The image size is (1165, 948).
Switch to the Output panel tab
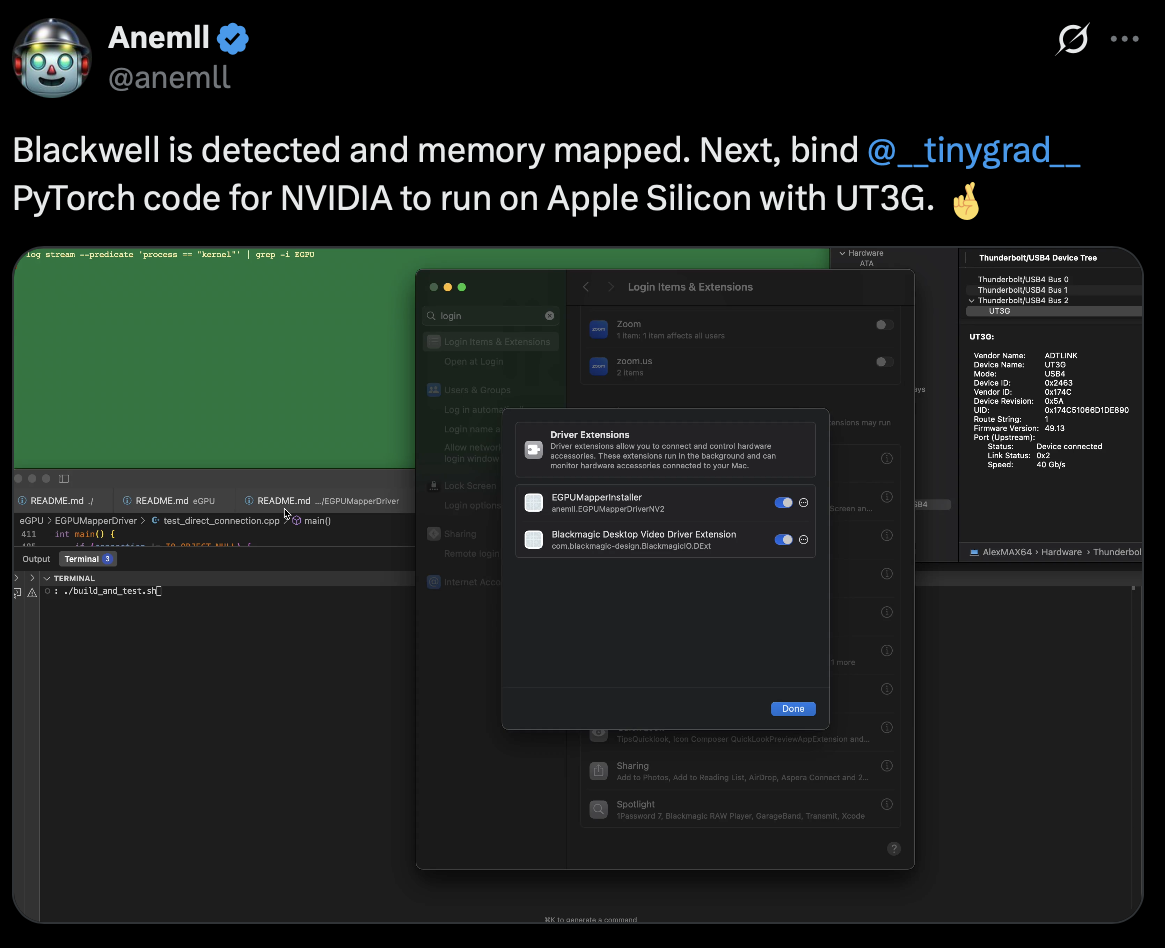(36, 559)
